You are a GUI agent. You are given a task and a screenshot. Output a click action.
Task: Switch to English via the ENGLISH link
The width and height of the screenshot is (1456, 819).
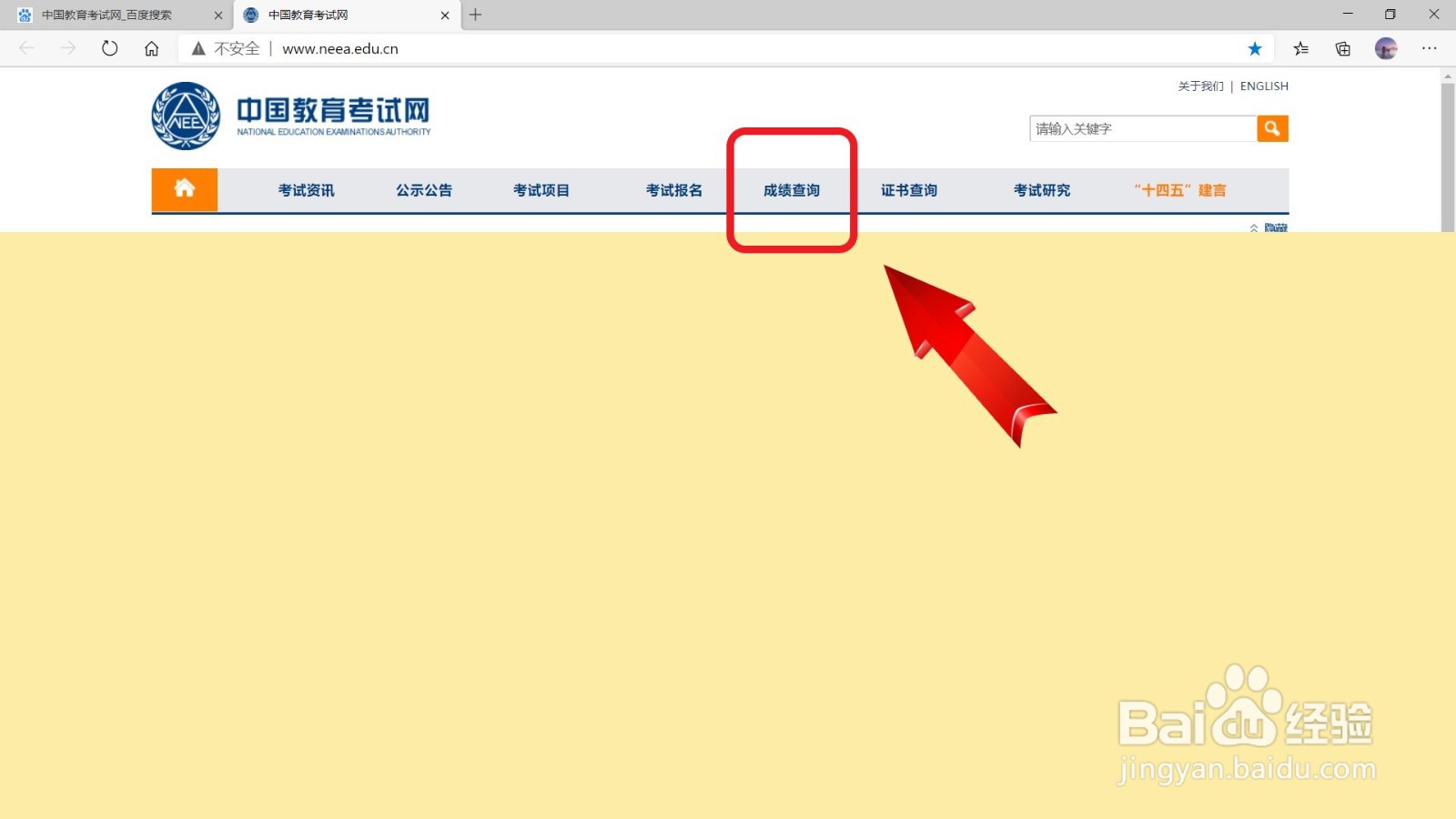pyautogui.click(x=1263, y=86)
